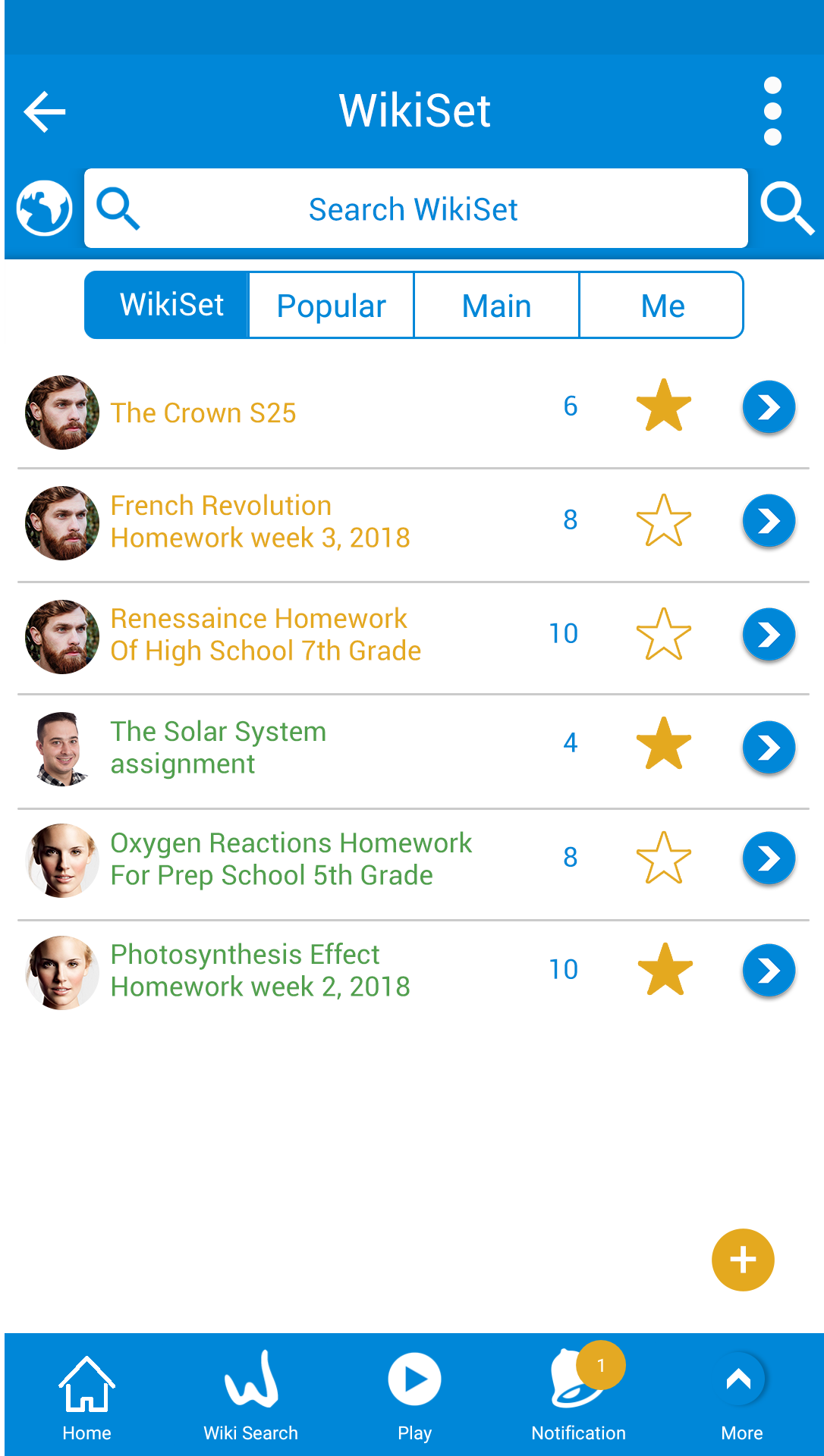Tap the Play button in the bottom bar
Viewport: 824px width, 1456px height.
click(x=414, y=1395)
